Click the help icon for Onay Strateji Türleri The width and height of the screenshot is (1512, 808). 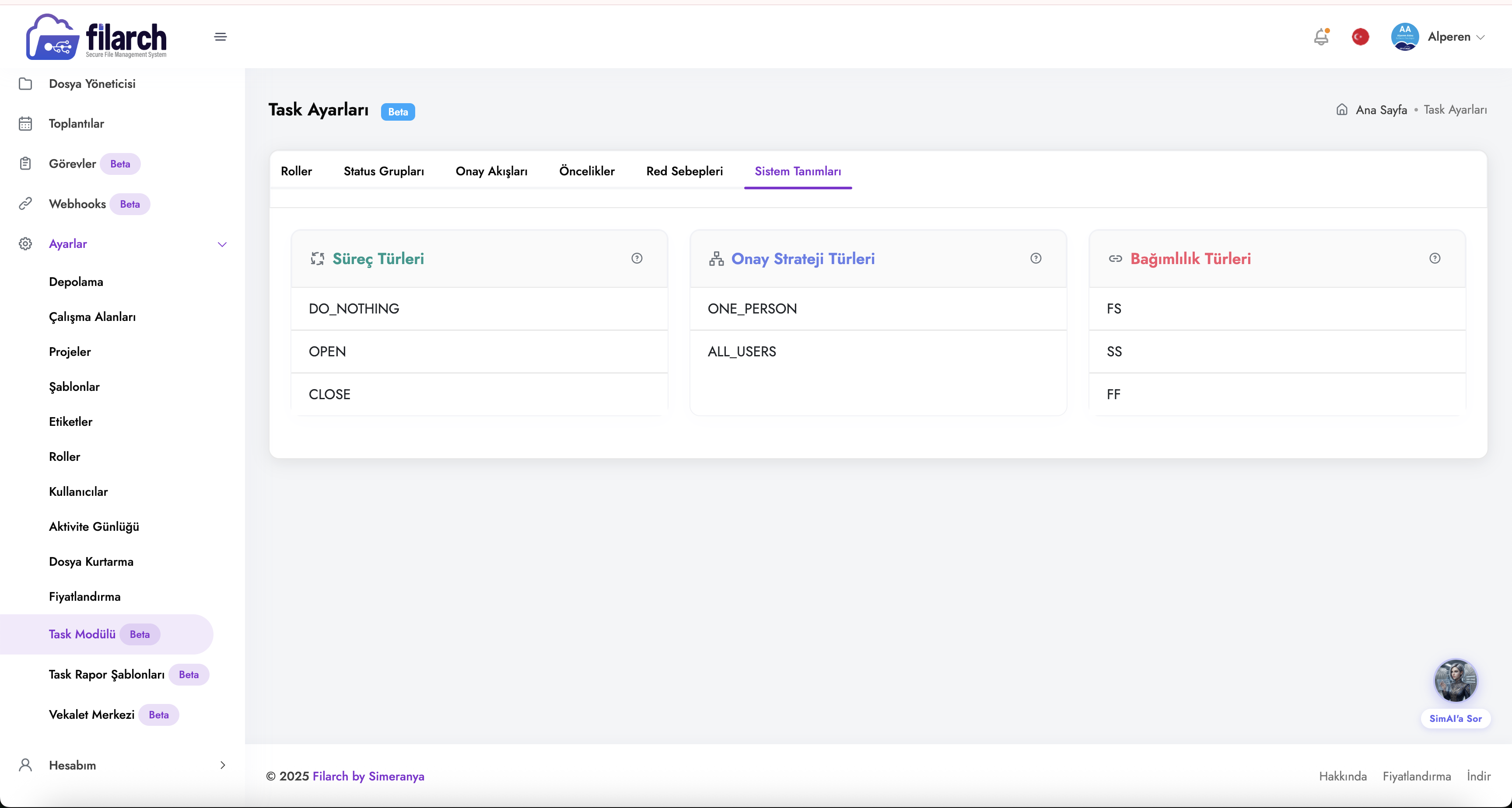point(1036,258)
